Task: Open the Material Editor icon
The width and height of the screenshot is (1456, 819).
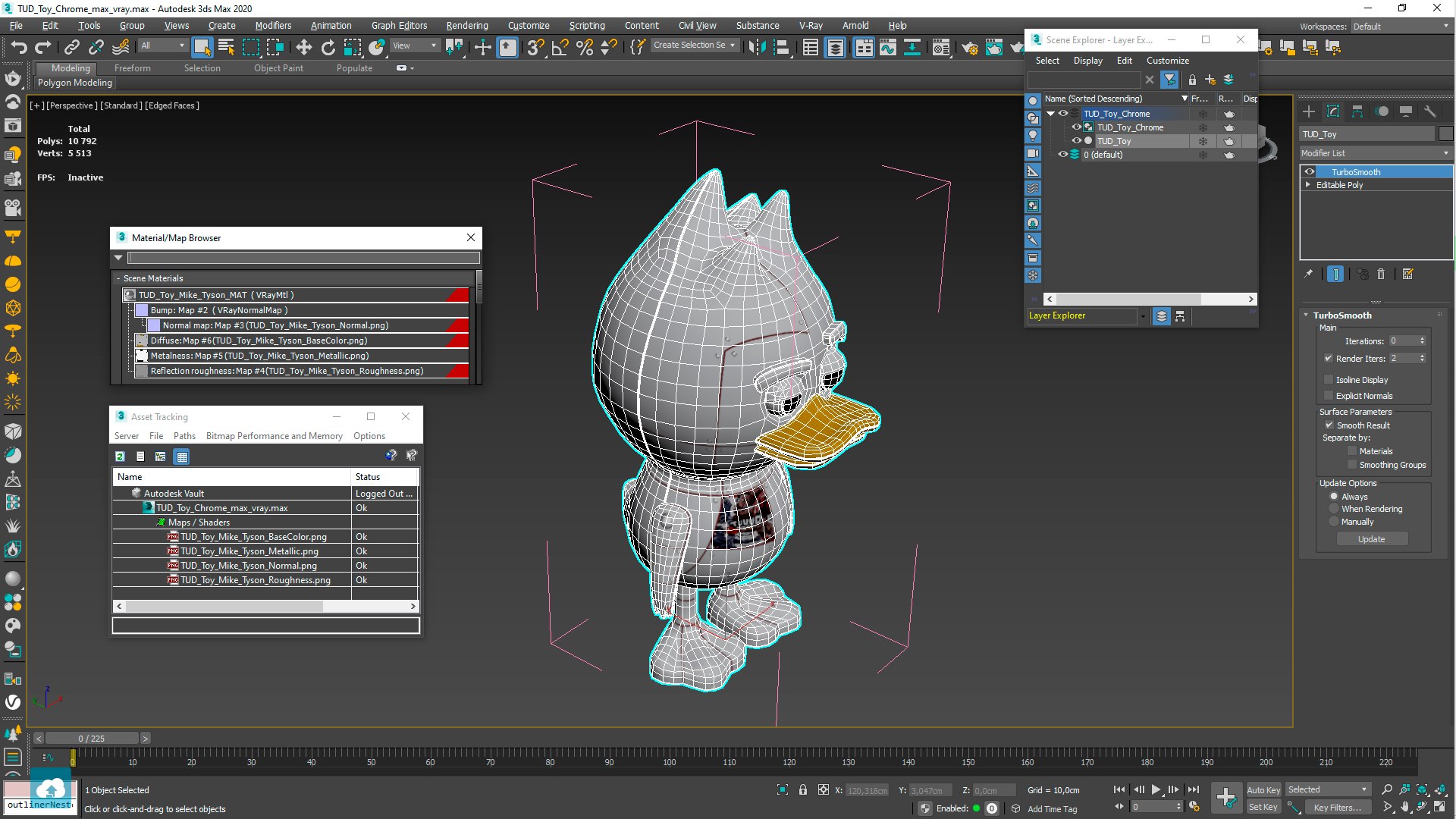Action: pyautogui.click(x=941, y=48)
